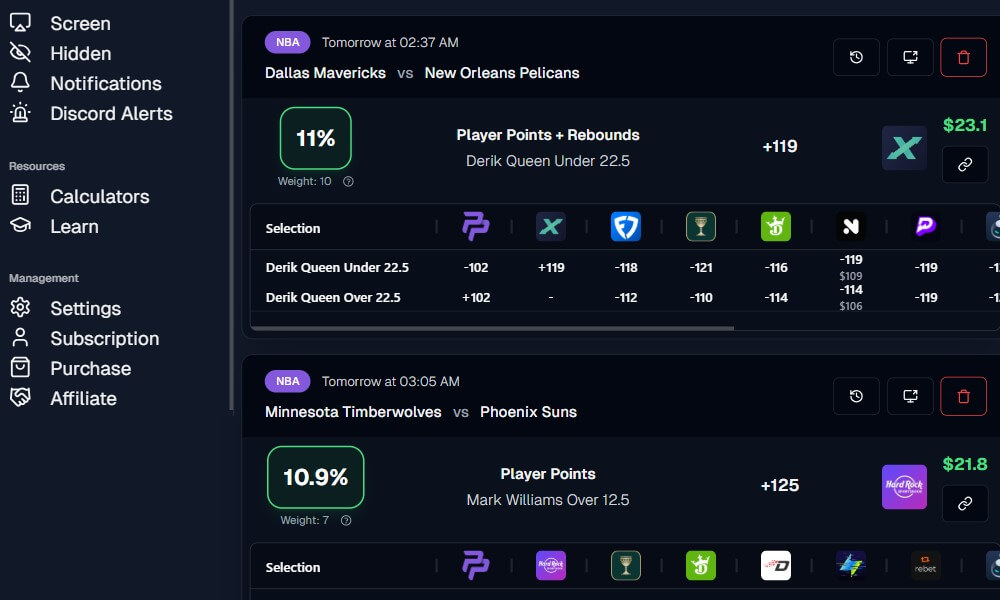
Task: Click the PrizePicks logo in the Mark Williams selection row
Action: point(476,566)
